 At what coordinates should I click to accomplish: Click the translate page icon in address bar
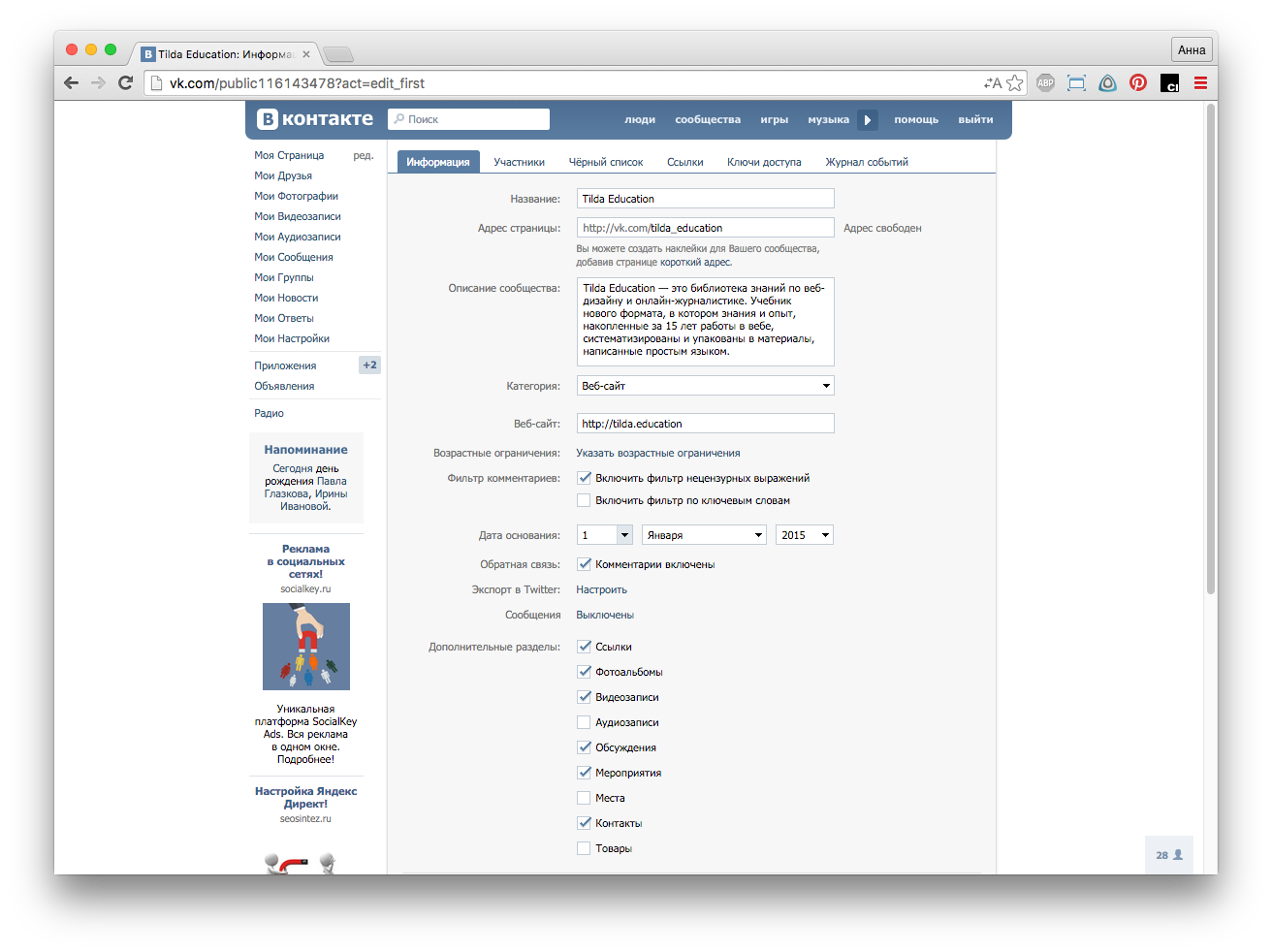(x=992, y=83)
